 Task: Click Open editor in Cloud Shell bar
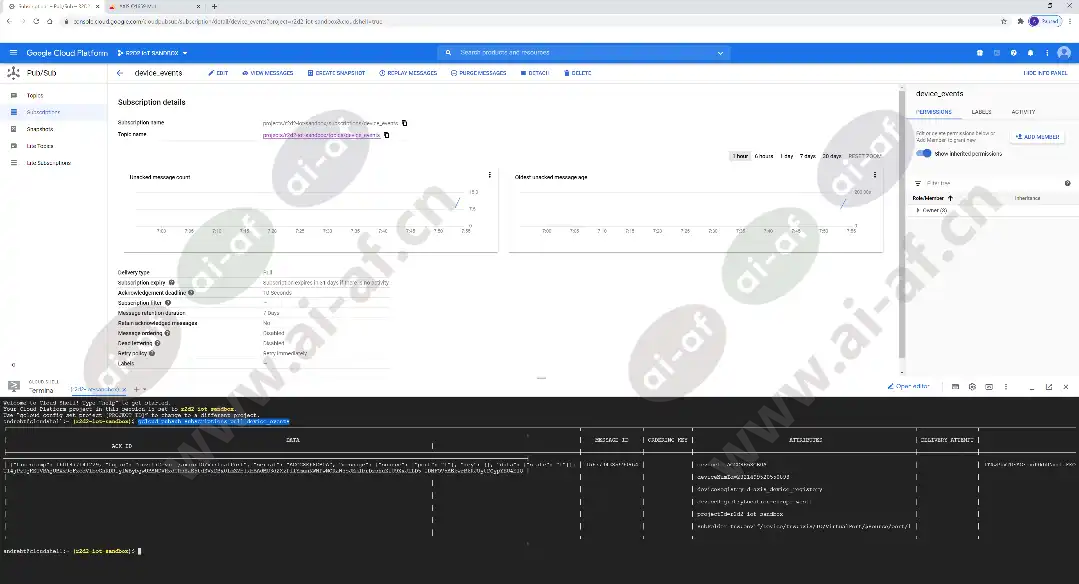909,387
